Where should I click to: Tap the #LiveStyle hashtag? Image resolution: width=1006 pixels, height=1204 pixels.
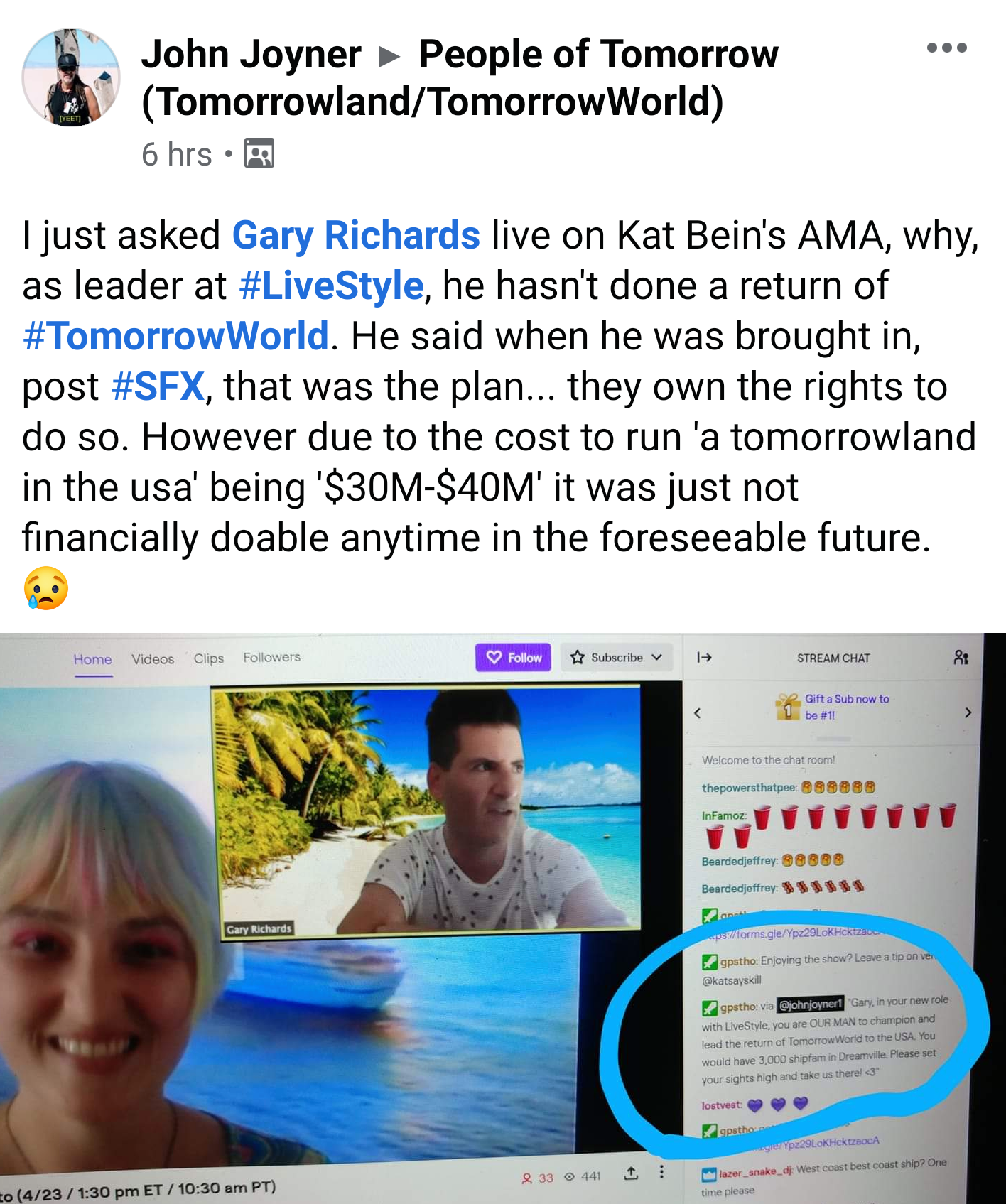click(332, 286)
